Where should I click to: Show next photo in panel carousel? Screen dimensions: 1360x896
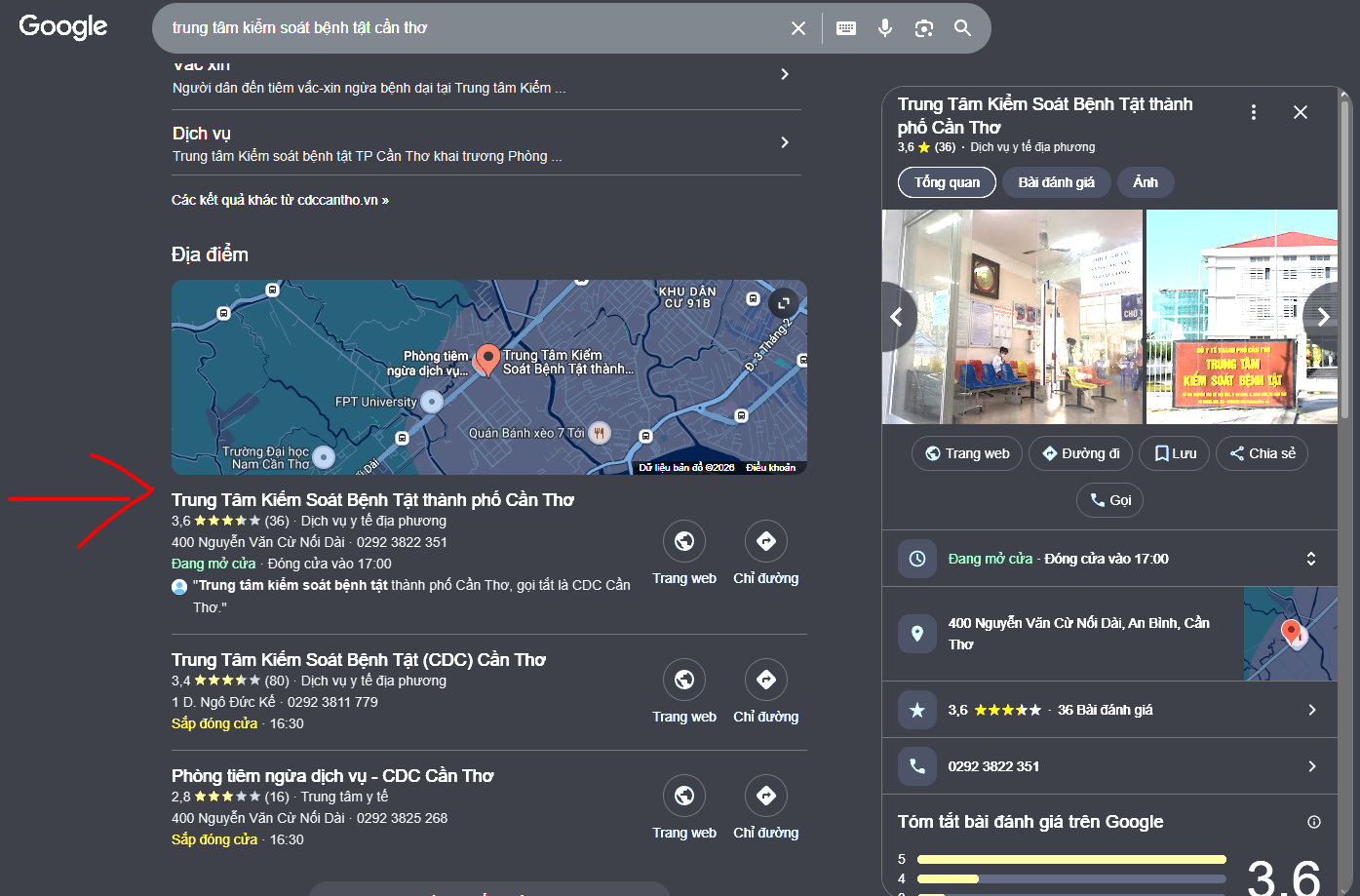[x=1321, y=317]
